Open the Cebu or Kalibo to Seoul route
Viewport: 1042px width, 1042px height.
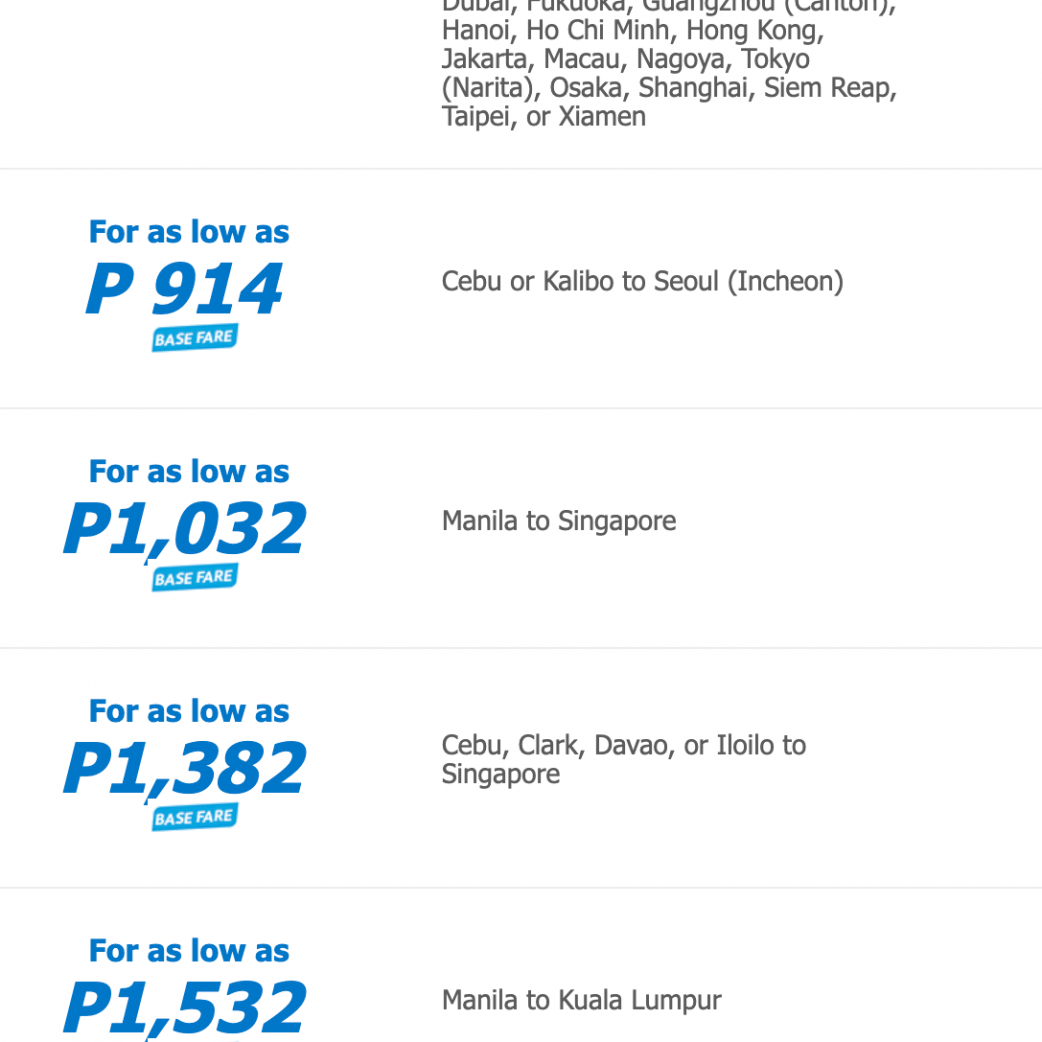(642, 281)
